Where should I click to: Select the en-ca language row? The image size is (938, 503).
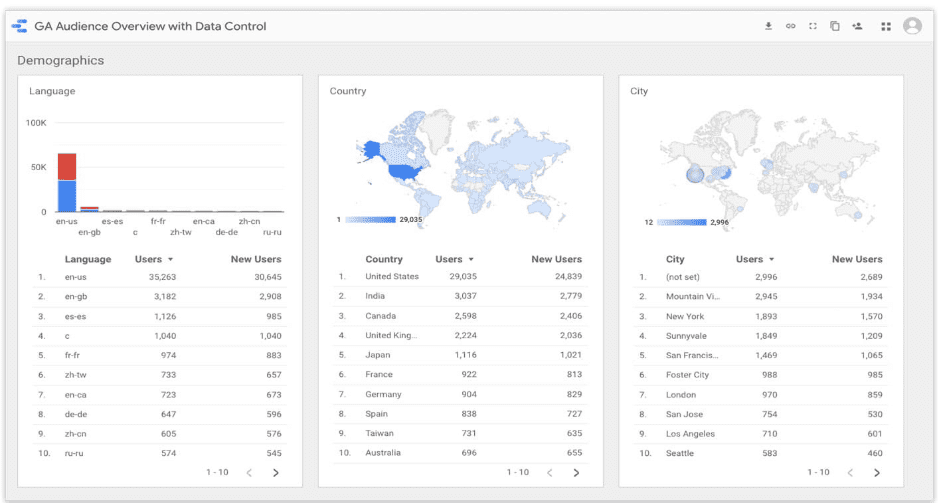(160, 395)
